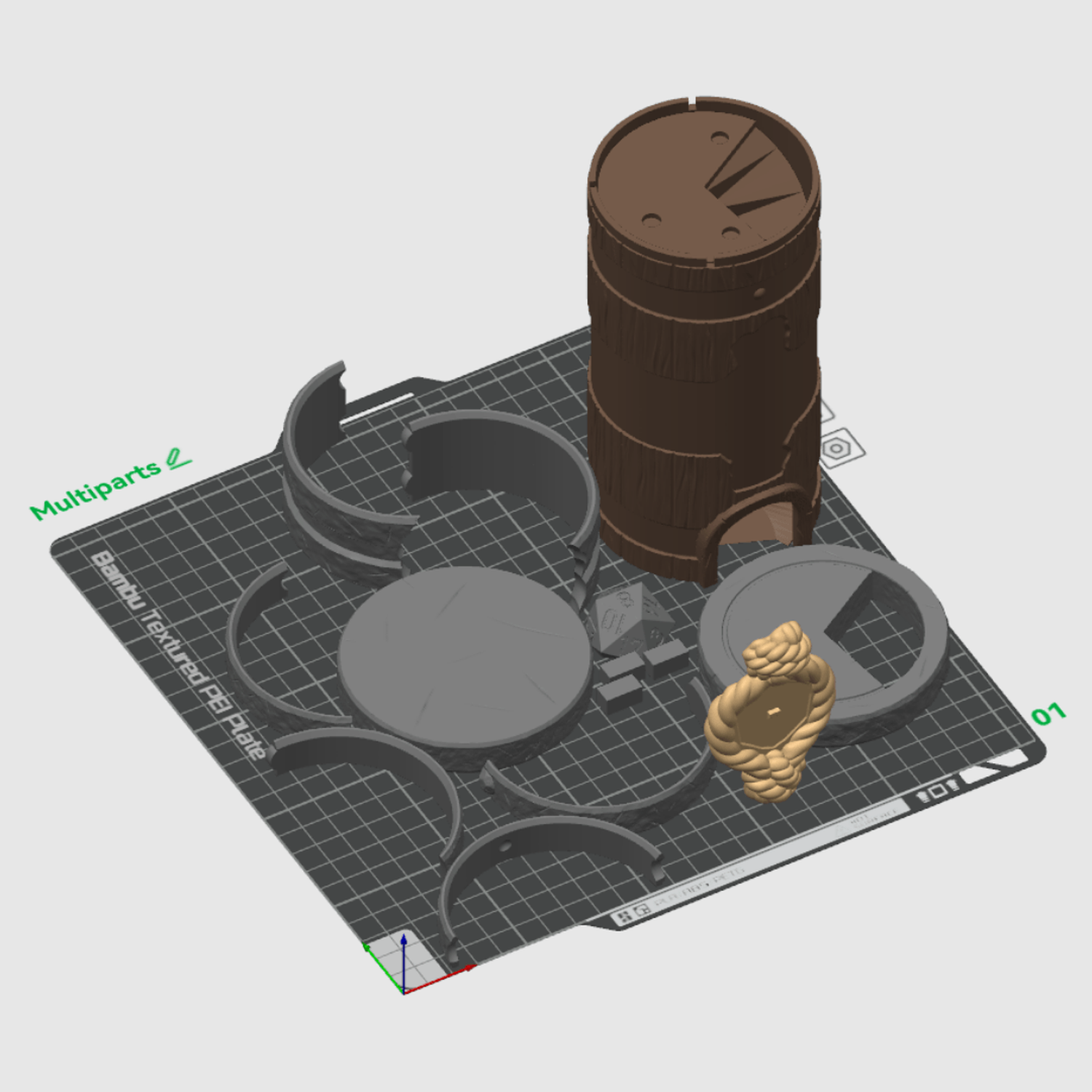Screen dimensions: 1092x1092
Task: Click the plate number 01 label
Action: [1048, 715]
